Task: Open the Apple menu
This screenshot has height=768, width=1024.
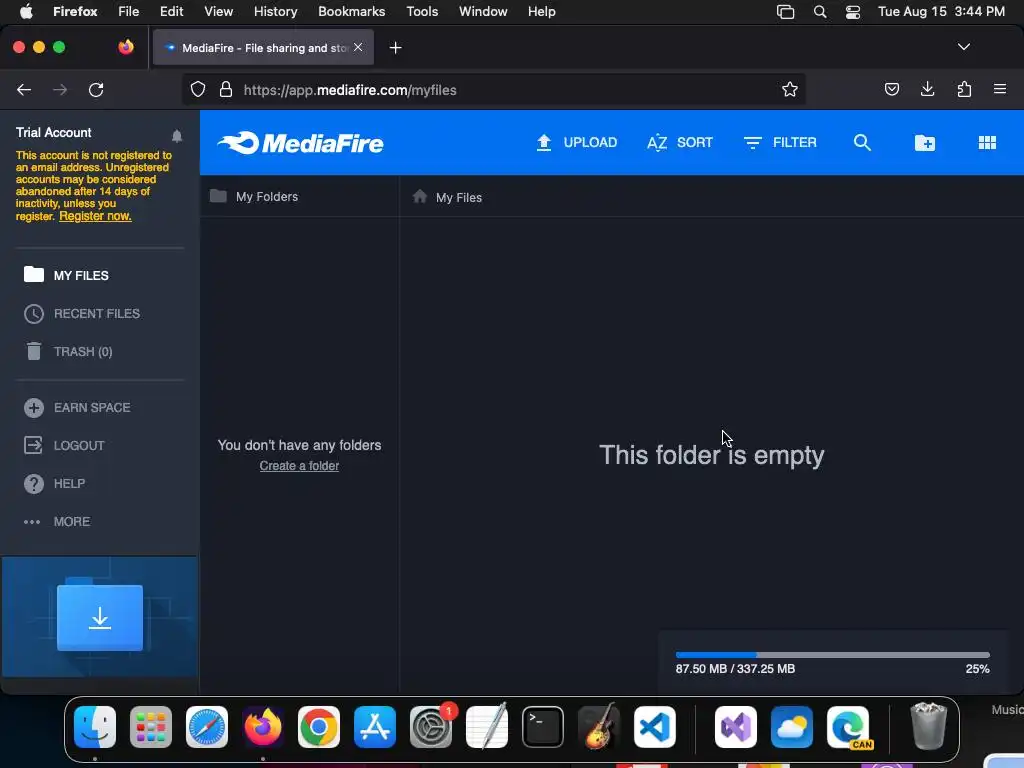Action: 26,12
